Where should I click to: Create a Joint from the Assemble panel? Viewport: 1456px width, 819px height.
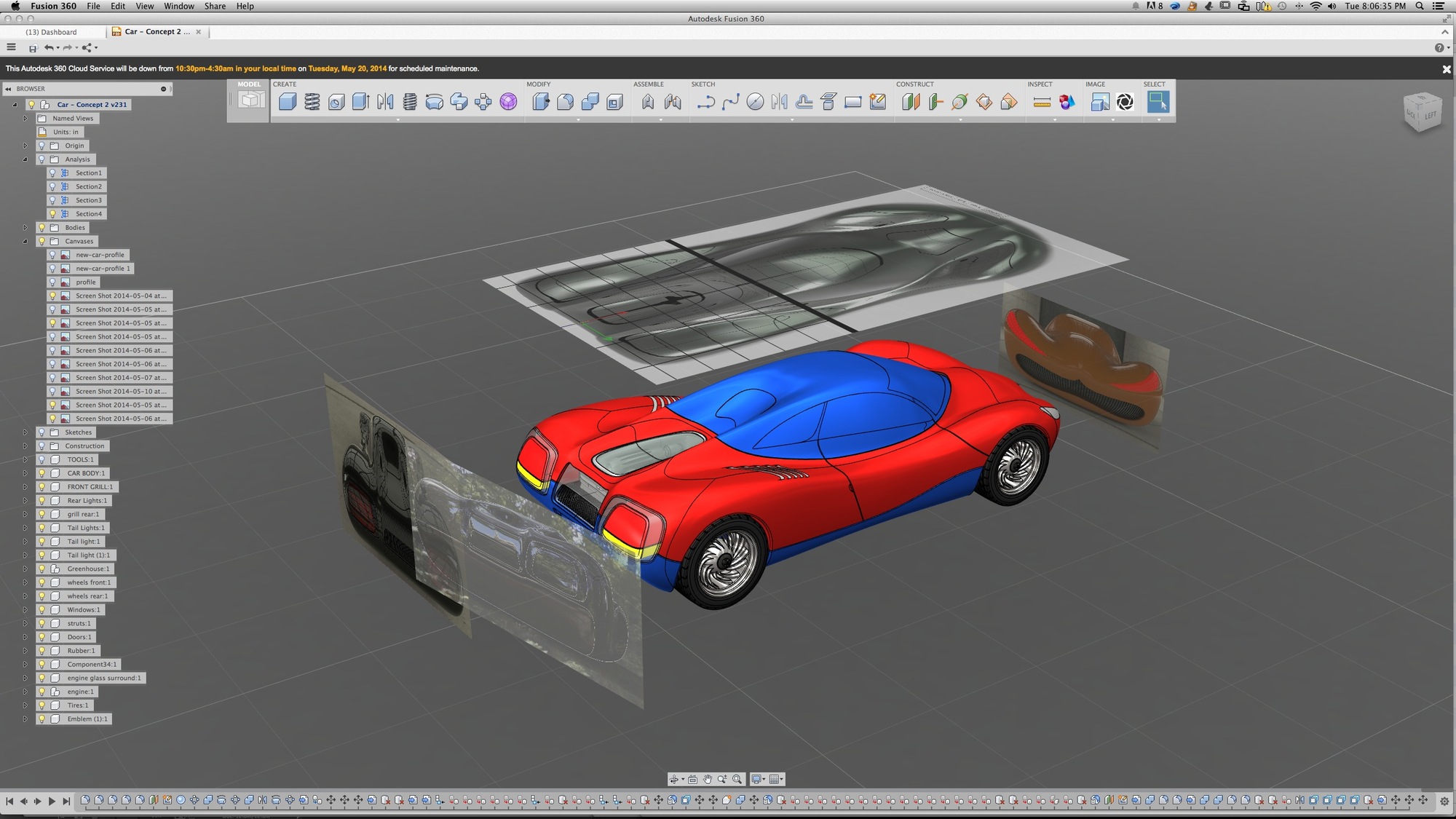672,102
